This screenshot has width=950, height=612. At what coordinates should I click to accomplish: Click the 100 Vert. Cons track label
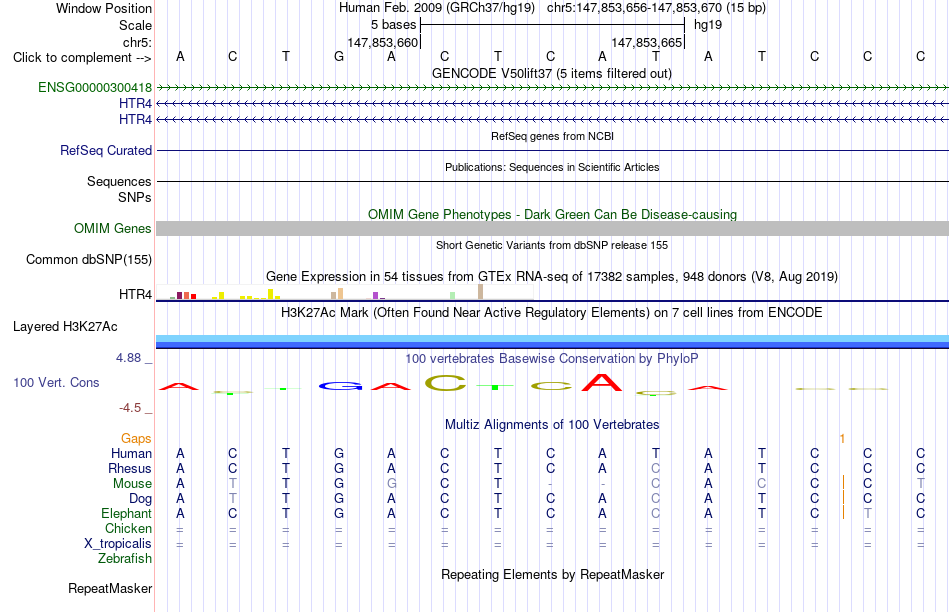56,382
